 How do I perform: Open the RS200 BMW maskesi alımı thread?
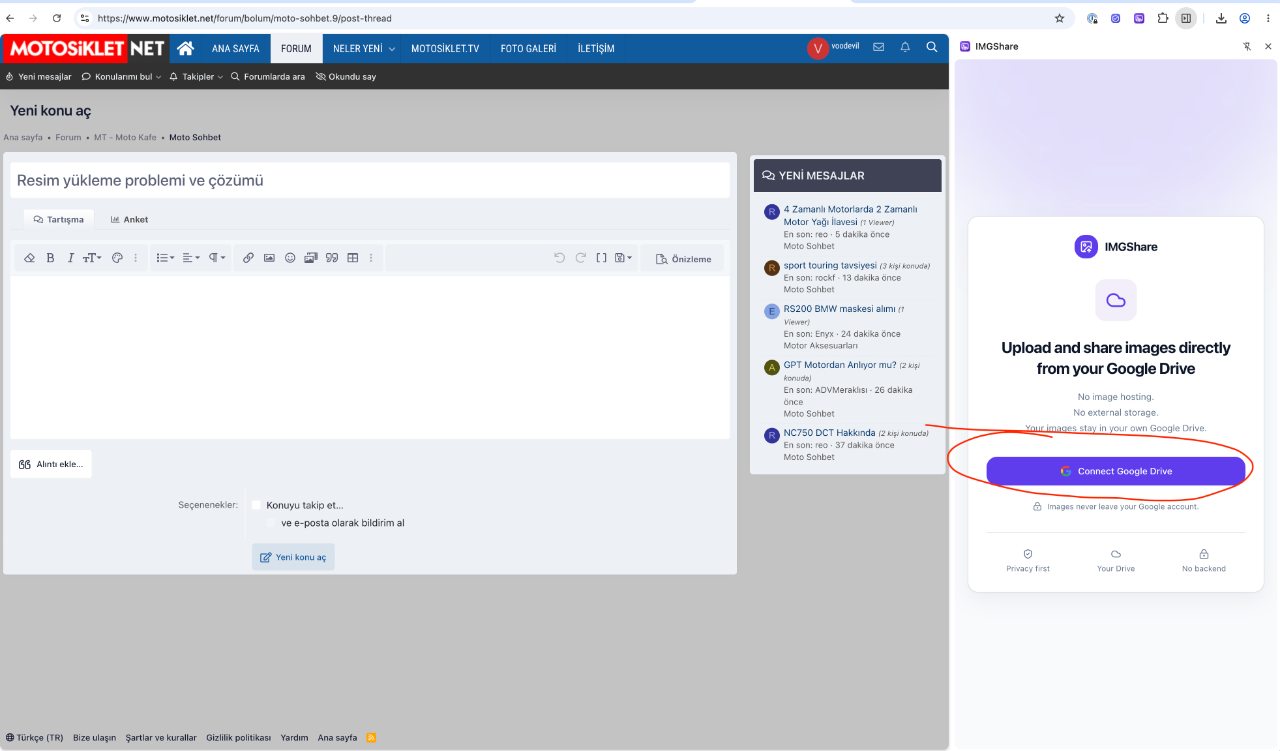click(839, 309)
